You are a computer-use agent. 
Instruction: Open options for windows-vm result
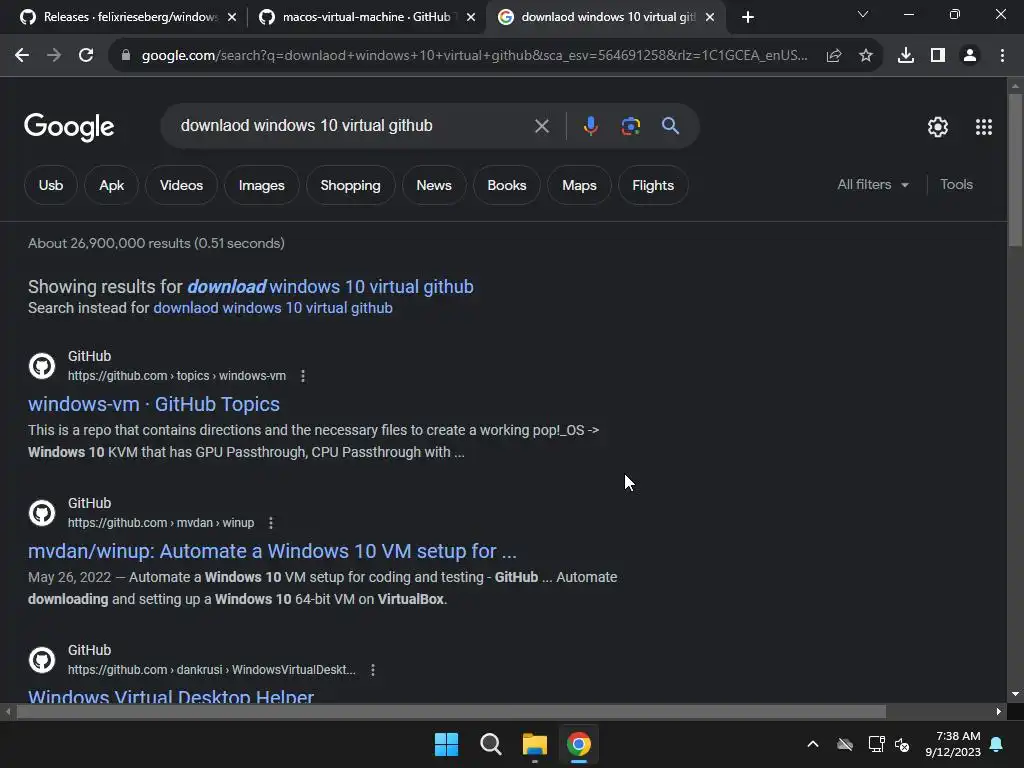click(302, 376)
